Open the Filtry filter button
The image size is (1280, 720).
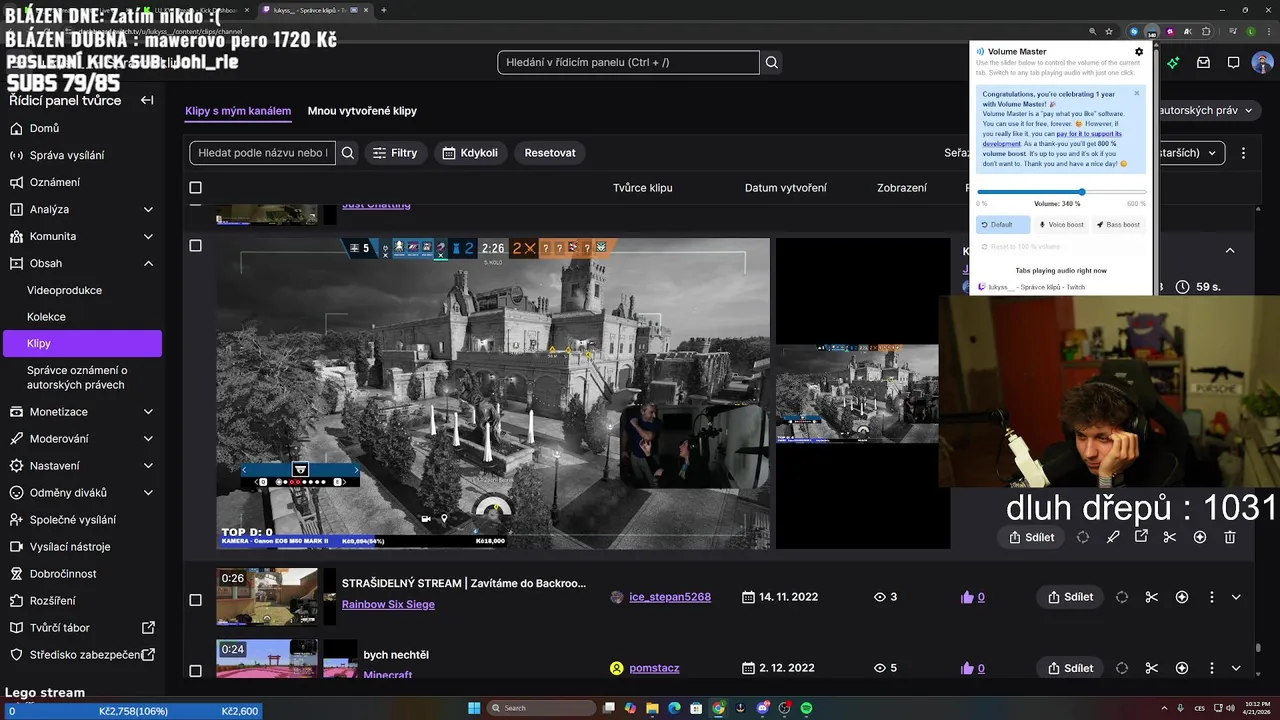(395, 153)
